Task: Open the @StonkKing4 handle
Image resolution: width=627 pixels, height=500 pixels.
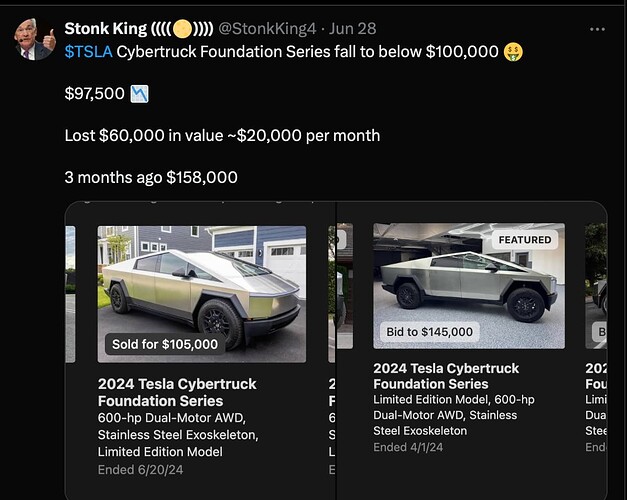Action: pyautogui.click(x=267, y=29)
